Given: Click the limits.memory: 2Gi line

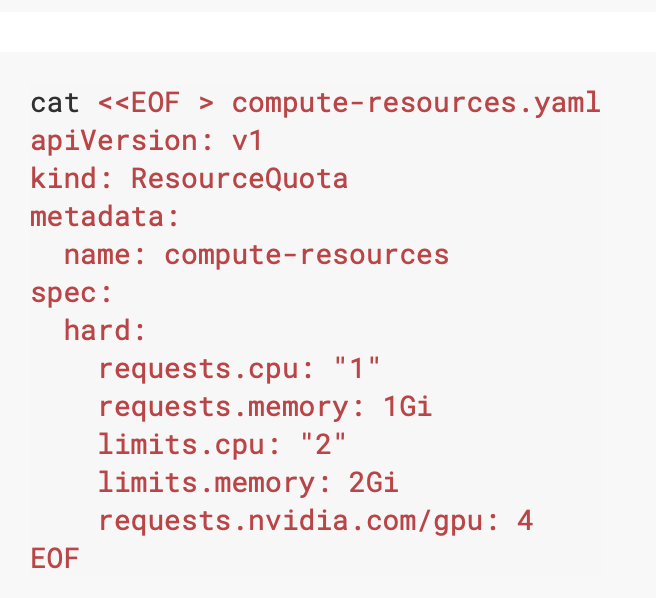Looking at the screenshot, I should [x=248, y=483].
